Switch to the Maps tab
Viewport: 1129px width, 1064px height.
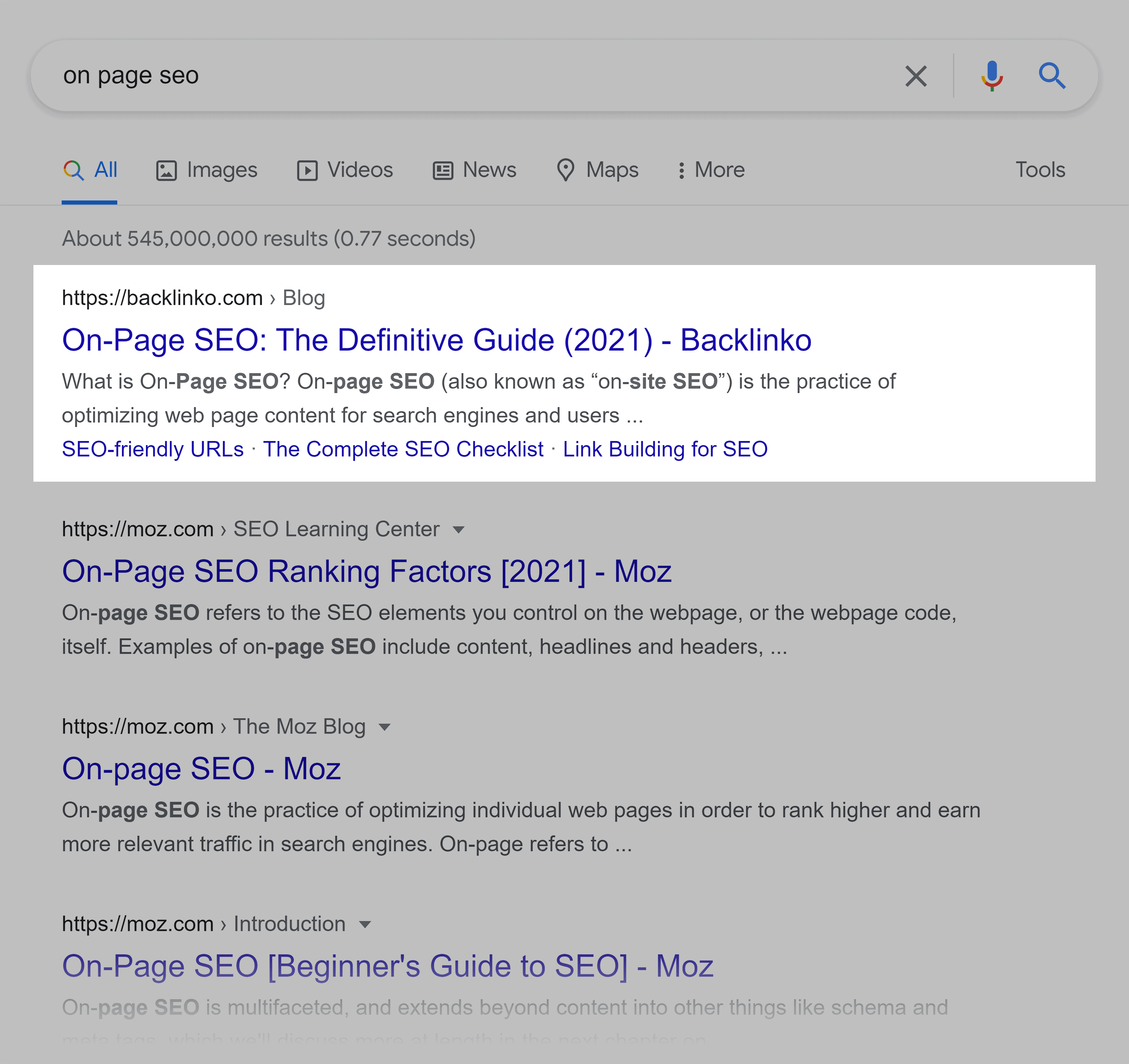click(597, 170)
